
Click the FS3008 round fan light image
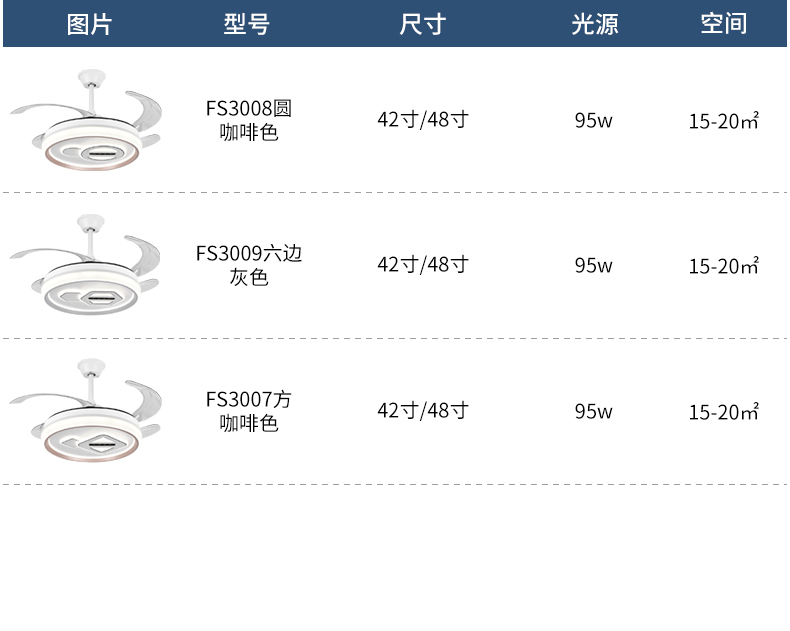[x=86, y=120]
